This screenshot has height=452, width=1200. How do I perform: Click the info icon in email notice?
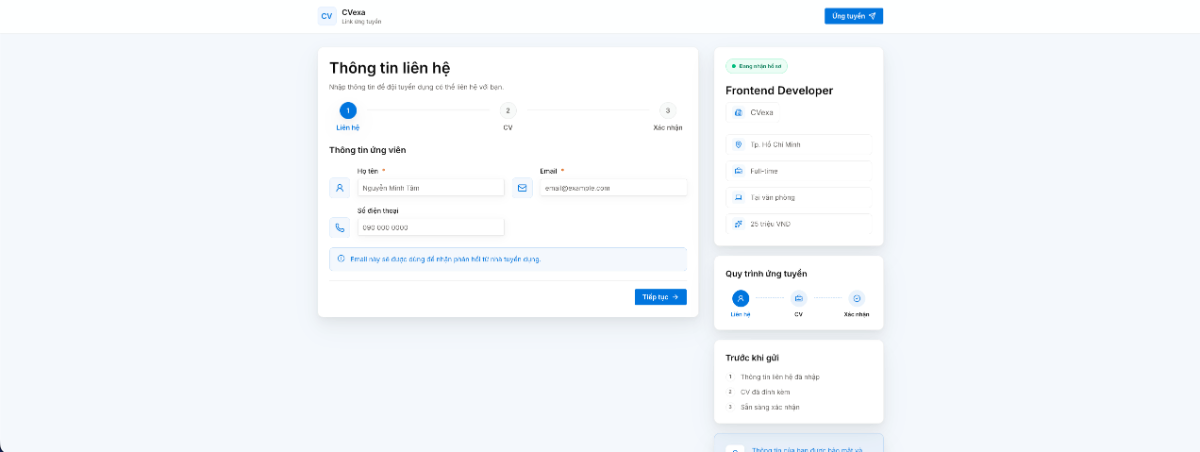click(341, 259)
